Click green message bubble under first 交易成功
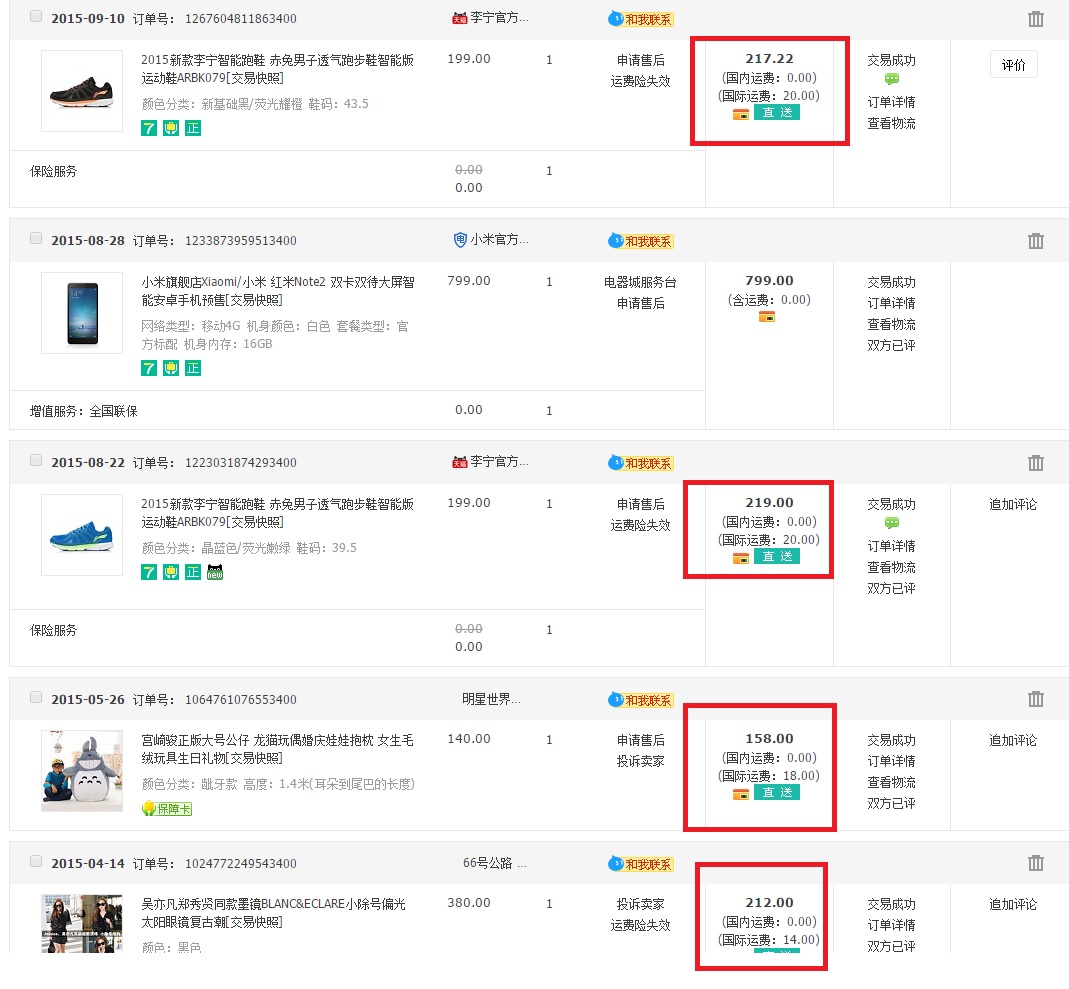The width and height of the screenshot is (1069, 989). 891,80
